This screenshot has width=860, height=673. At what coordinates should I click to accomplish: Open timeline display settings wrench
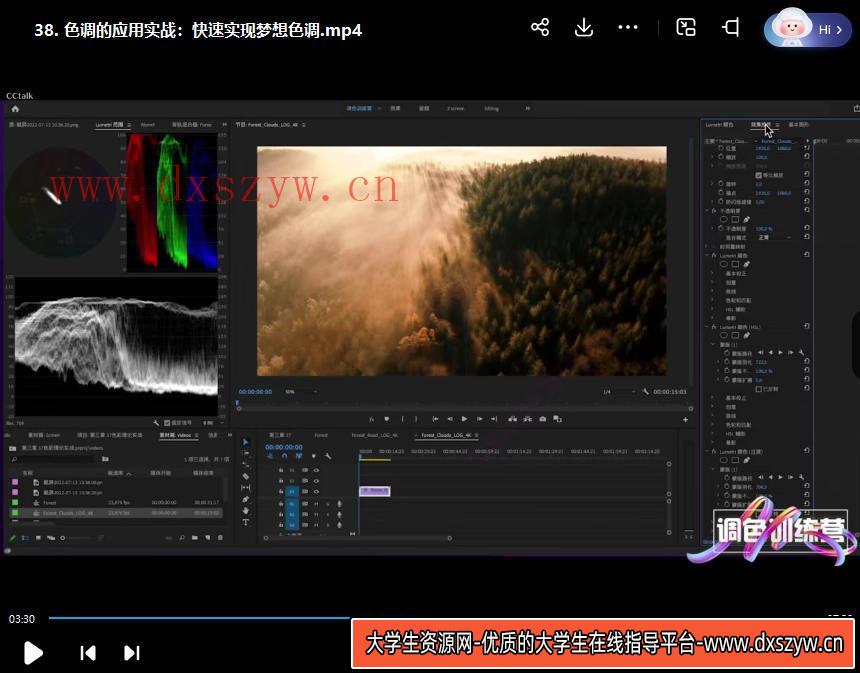click(x=328, y=456)
